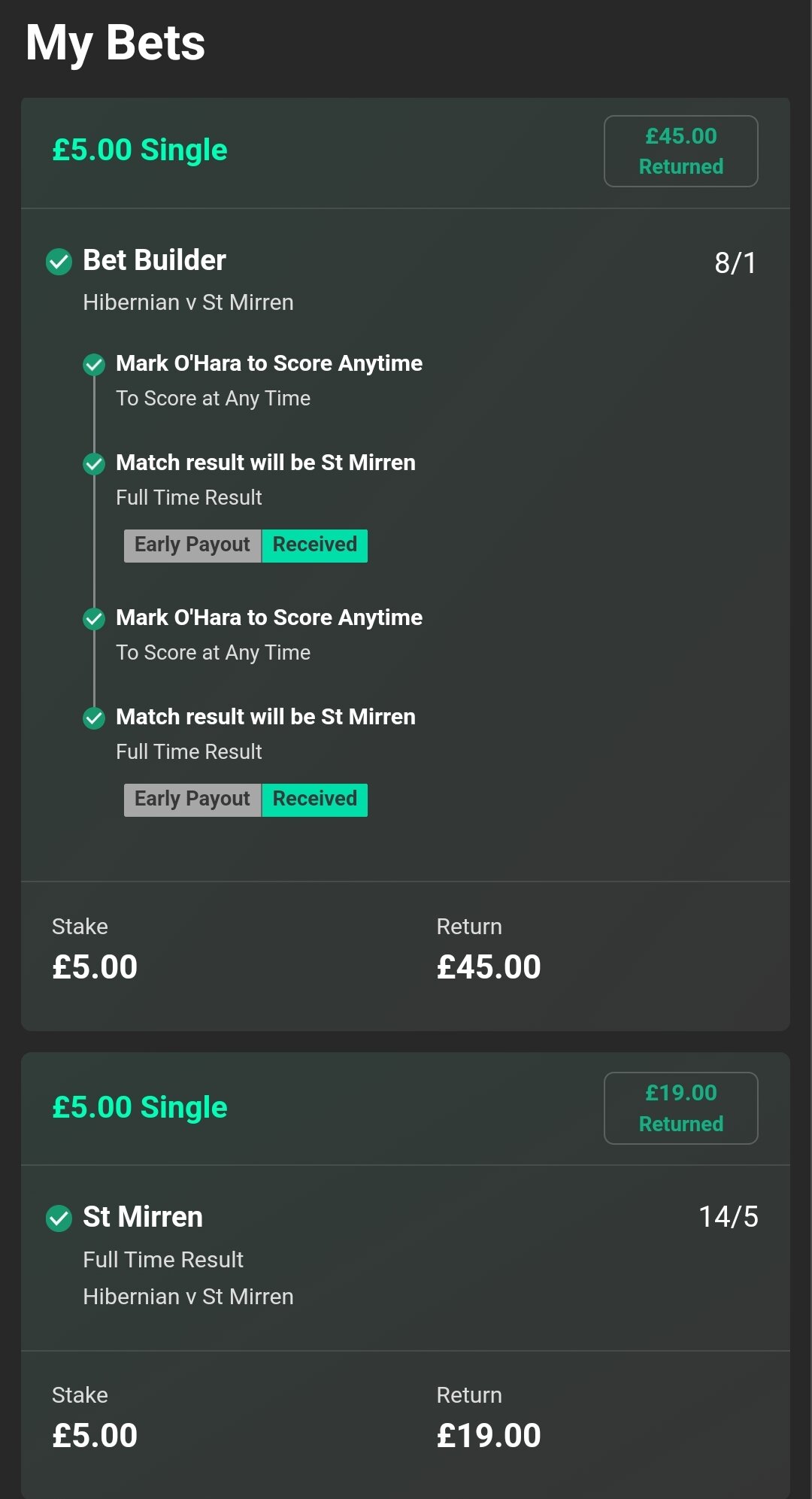Click the Full Time Result label above Hibernian v St Mirren
The height and width of the screenshot is (1499, 812).
163,1260
